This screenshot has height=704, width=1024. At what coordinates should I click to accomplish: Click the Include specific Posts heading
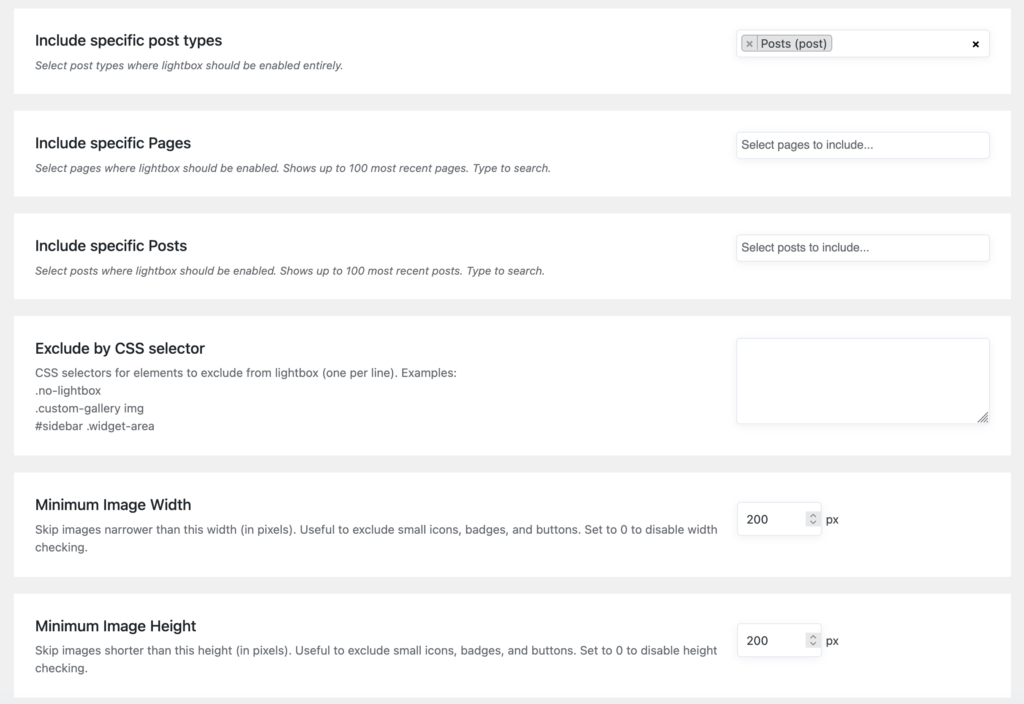111,246
